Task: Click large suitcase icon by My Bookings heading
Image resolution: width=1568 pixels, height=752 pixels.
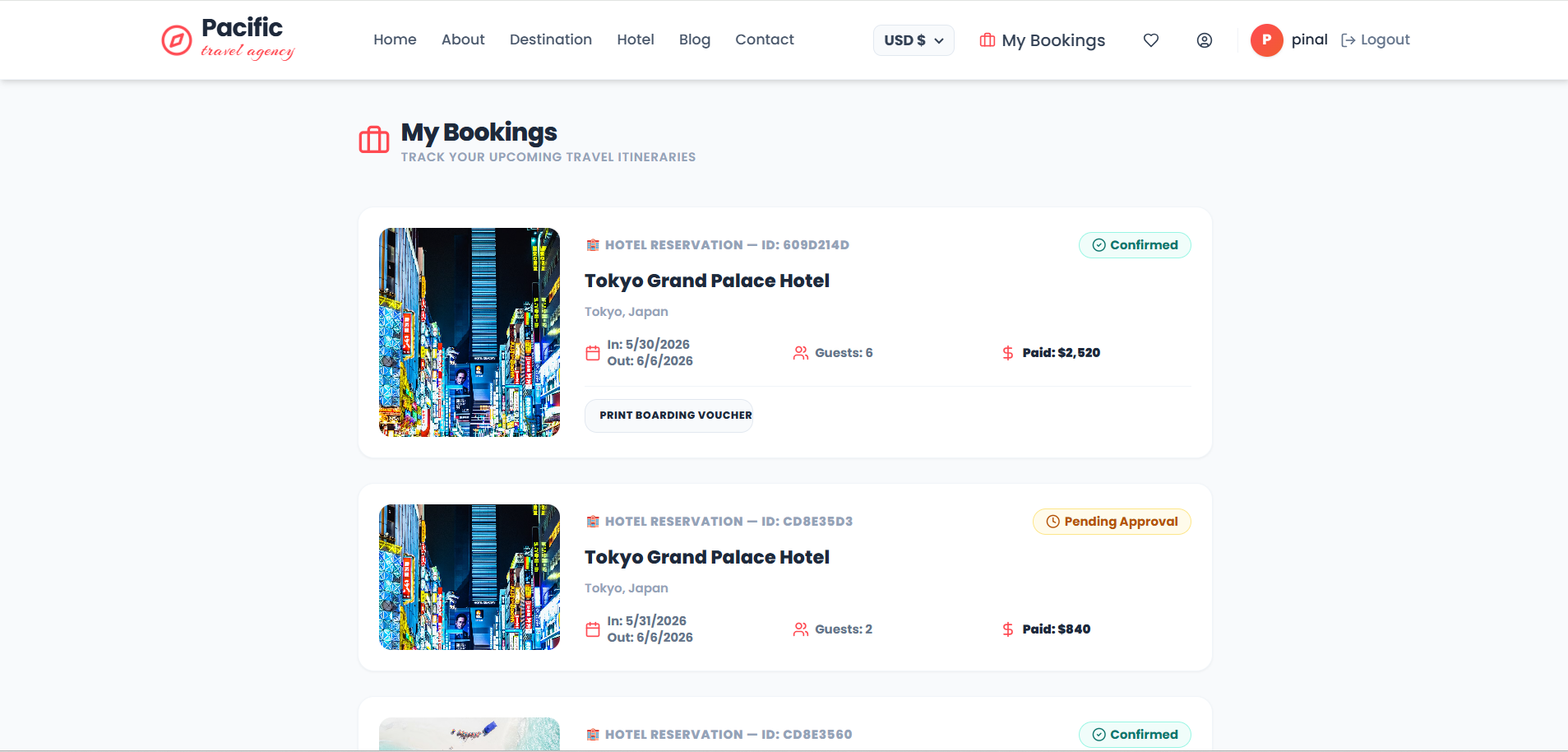Action: click(374, 140)
